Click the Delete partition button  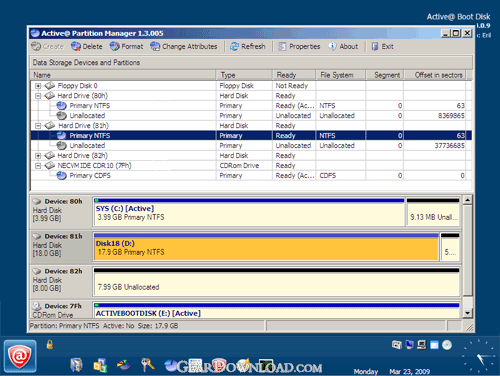tap(87, 46)
